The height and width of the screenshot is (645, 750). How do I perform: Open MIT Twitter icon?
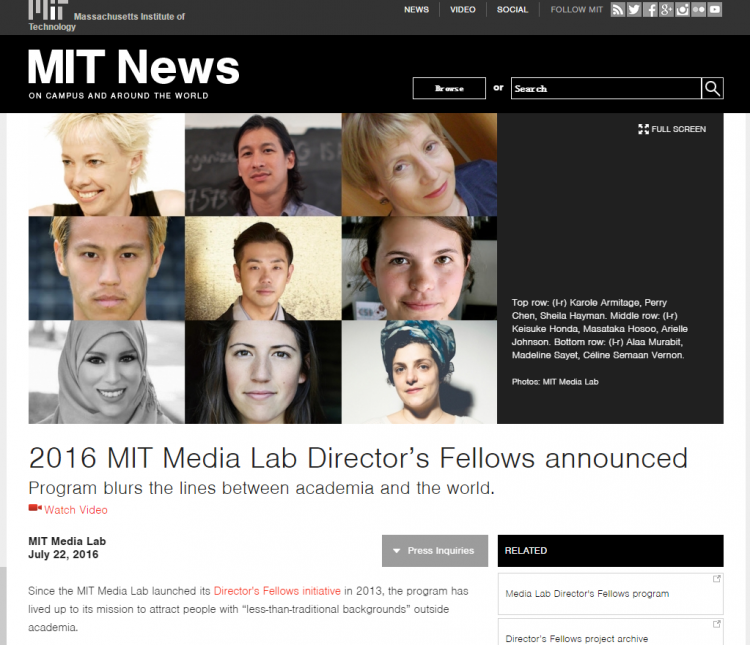pyautogui.click(x=634, y=10)
